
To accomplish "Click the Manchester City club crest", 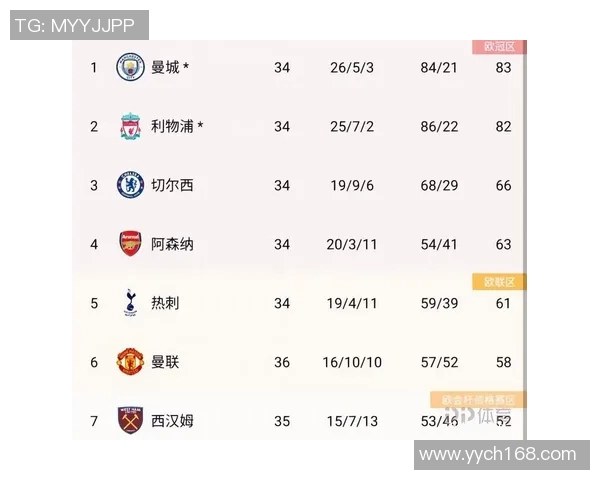I will tap(130, 67).
